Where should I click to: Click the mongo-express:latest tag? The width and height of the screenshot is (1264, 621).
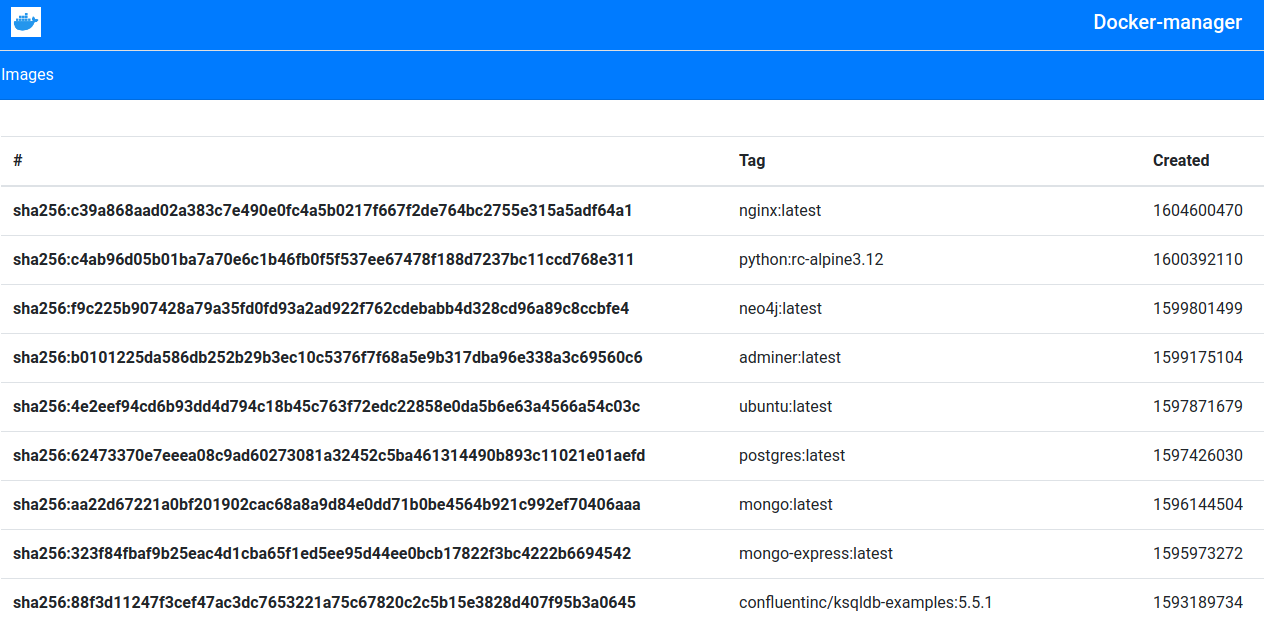click(x=816, y=553)
